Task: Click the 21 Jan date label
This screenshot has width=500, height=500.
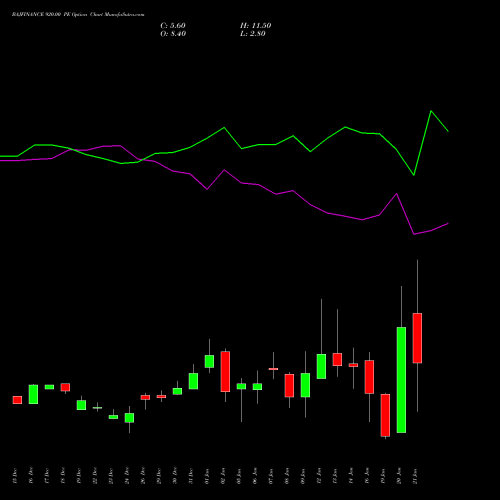Action: [x=415, y=476]
